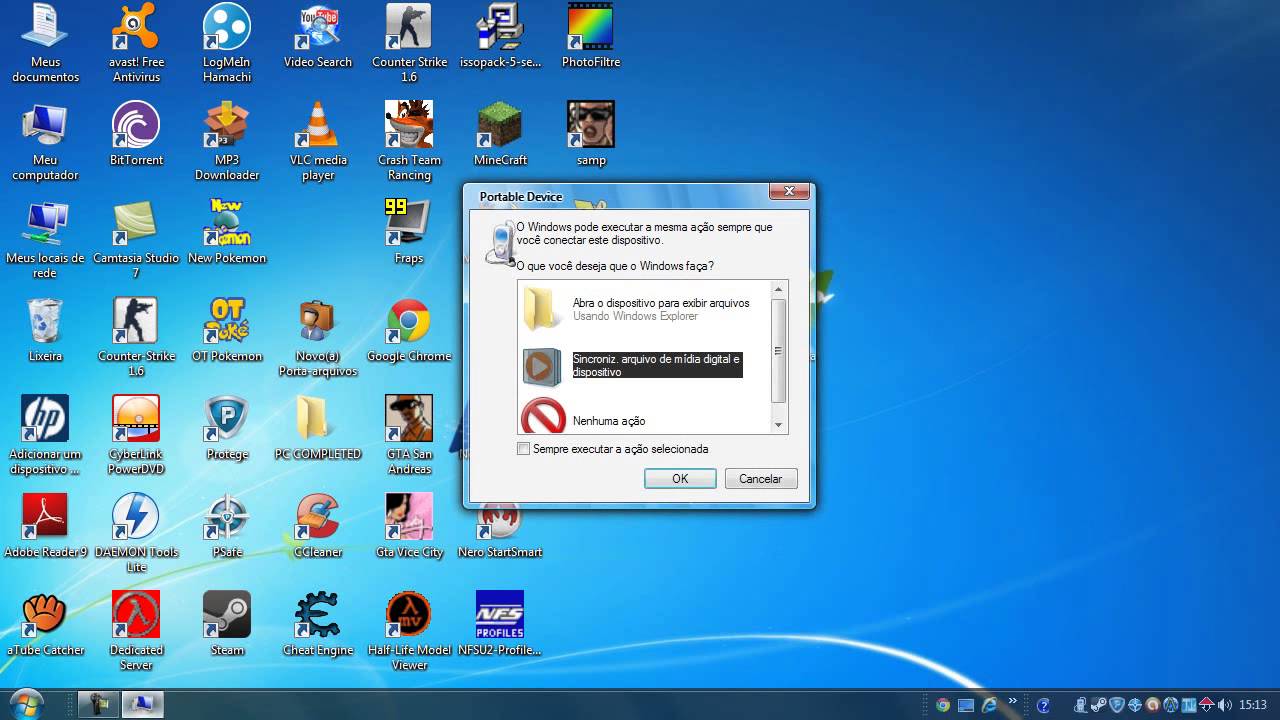Viewport: 1280px width, 720px height.
Task: Select the PSafe desktop icon
Action: tap(227, 526)
